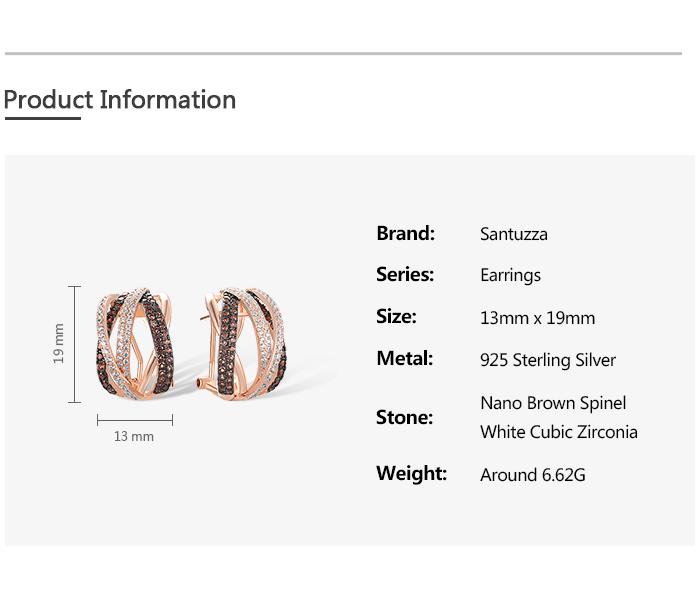This screenshot has height=596, width=700.
Task: Select the Santuzza brand name
Action: (x=514, y=235)
